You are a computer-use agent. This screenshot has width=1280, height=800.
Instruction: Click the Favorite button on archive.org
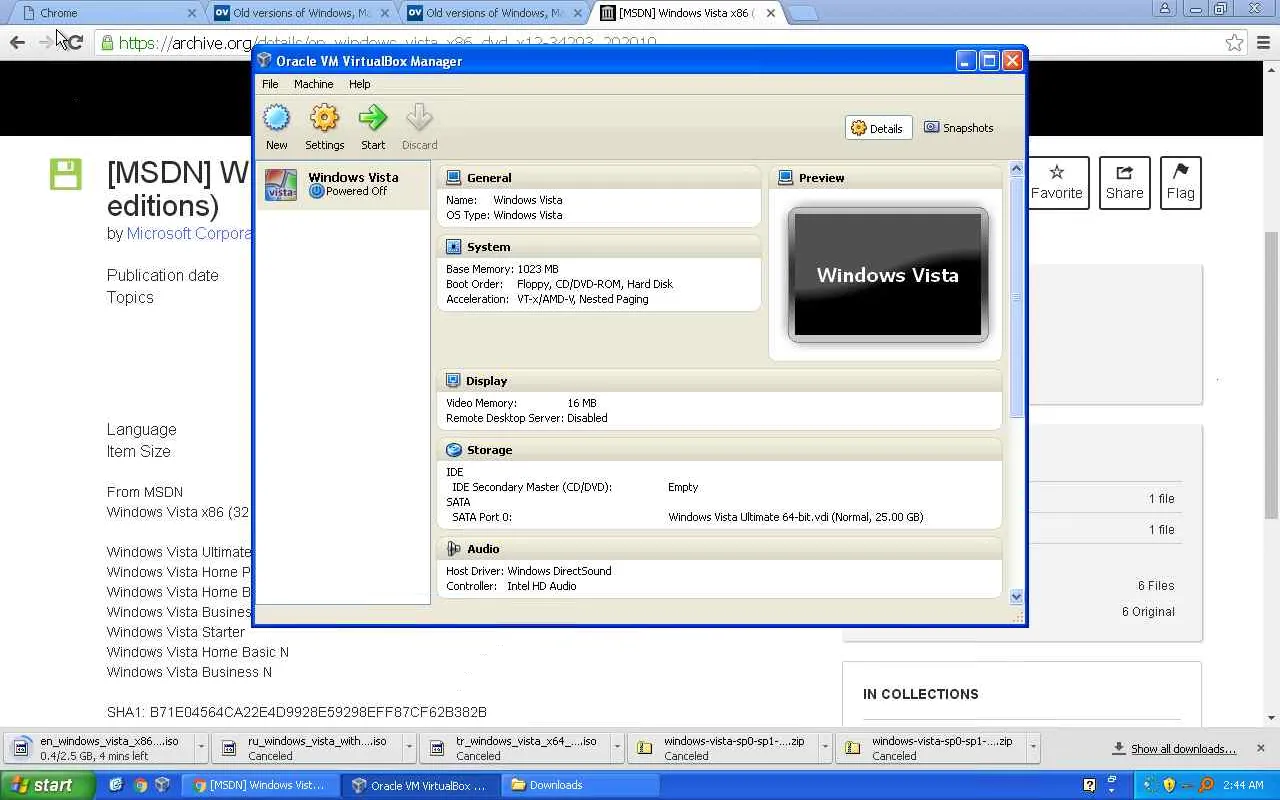point(1056,182)
